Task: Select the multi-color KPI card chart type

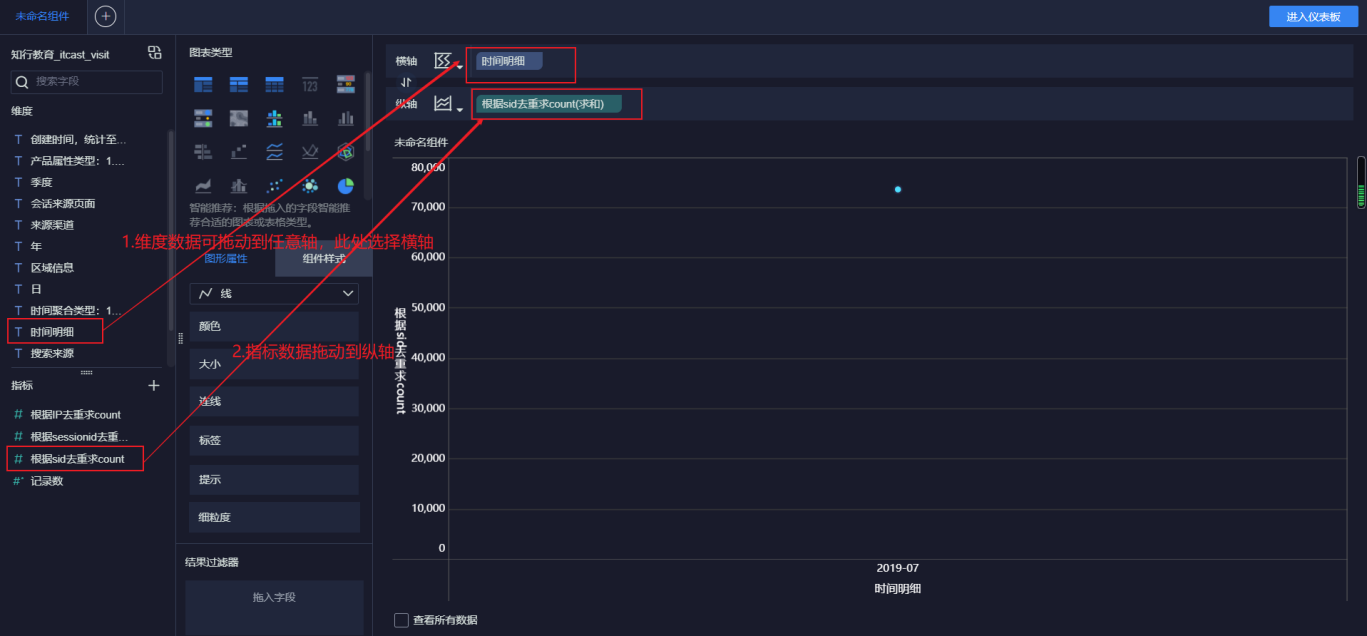Action: click(346, 84)
